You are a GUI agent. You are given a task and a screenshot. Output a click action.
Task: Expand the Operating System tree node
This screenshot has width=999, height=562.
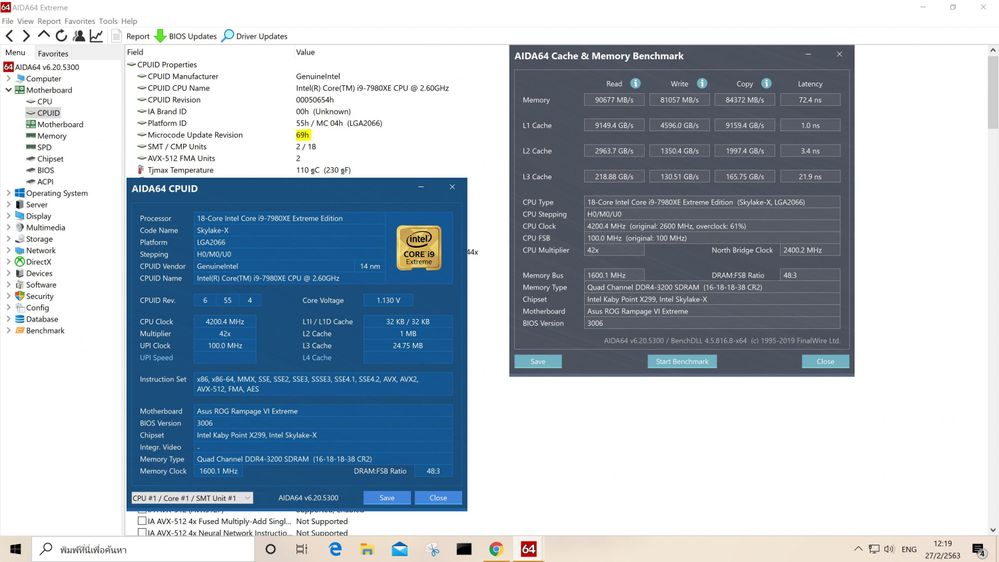[8, 193]
